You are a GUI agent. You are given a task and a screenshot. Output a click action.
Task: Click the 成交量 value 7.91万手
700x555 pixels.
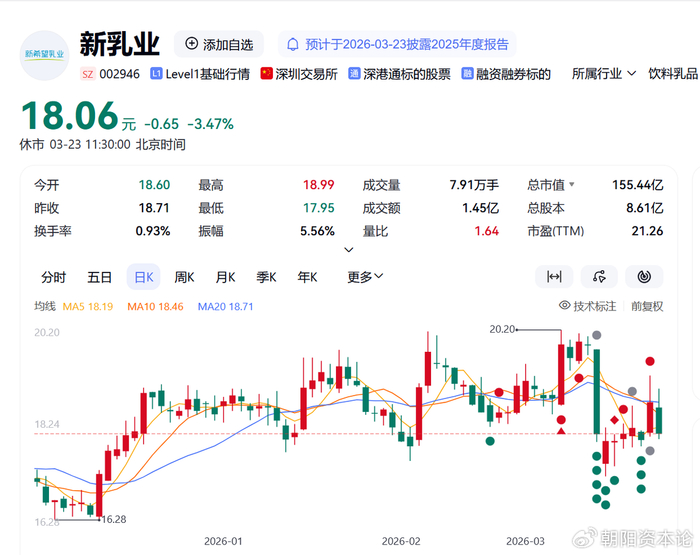tap(474, 184)
